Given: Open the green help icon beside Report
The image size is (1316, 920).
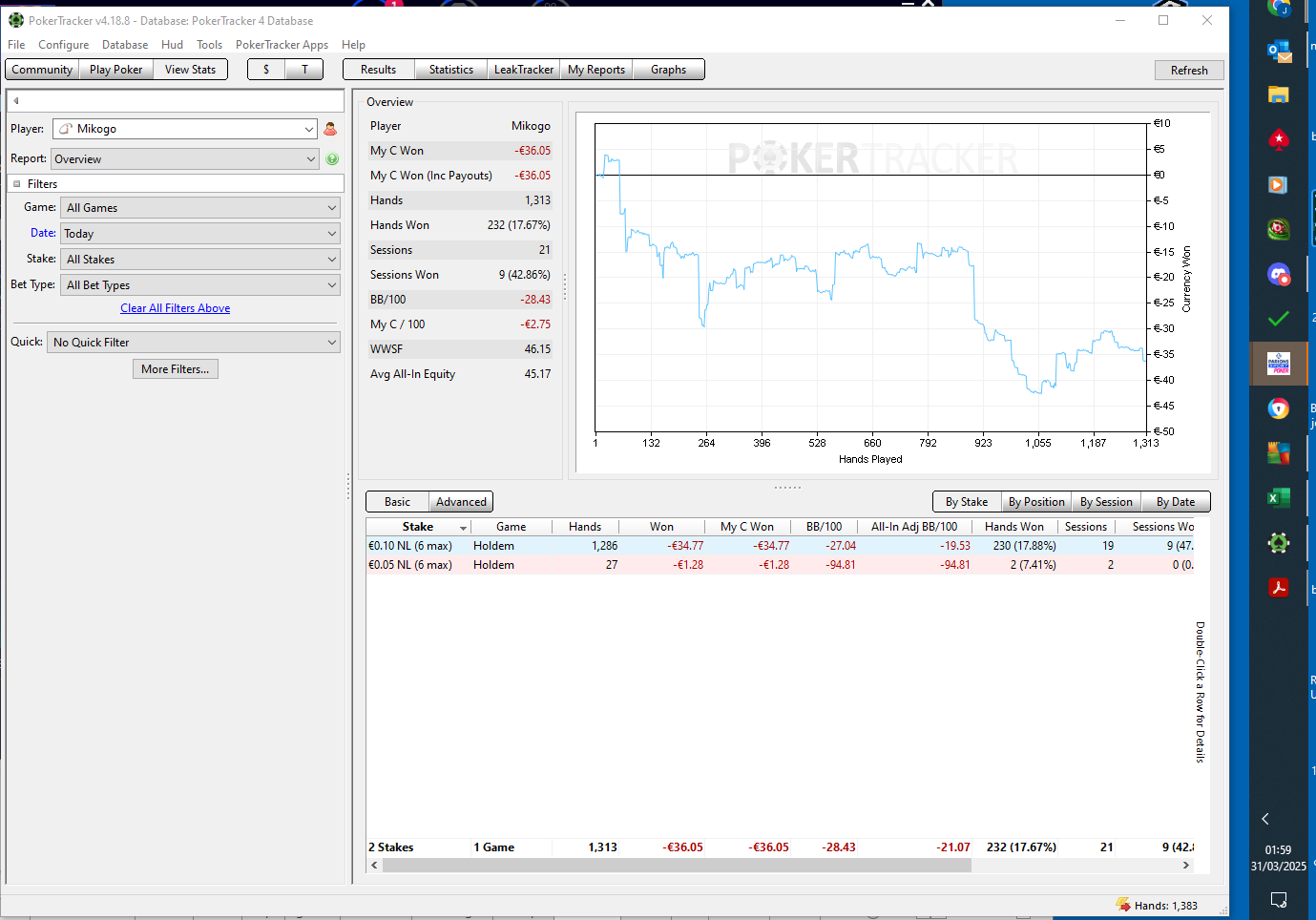Looking at the screenshot, I should click(x=332, y=159).
